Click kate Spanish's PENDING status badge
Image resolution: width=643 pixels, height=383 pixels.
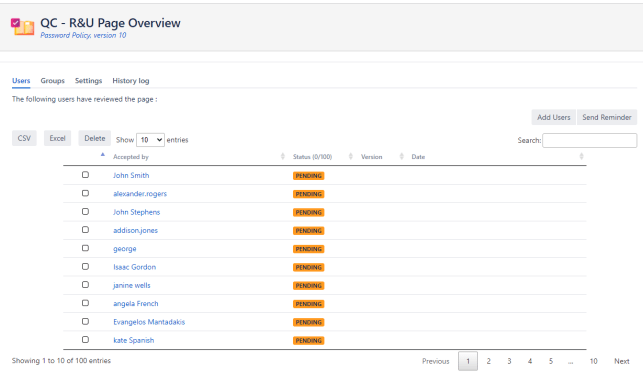(x=308, y=341)
